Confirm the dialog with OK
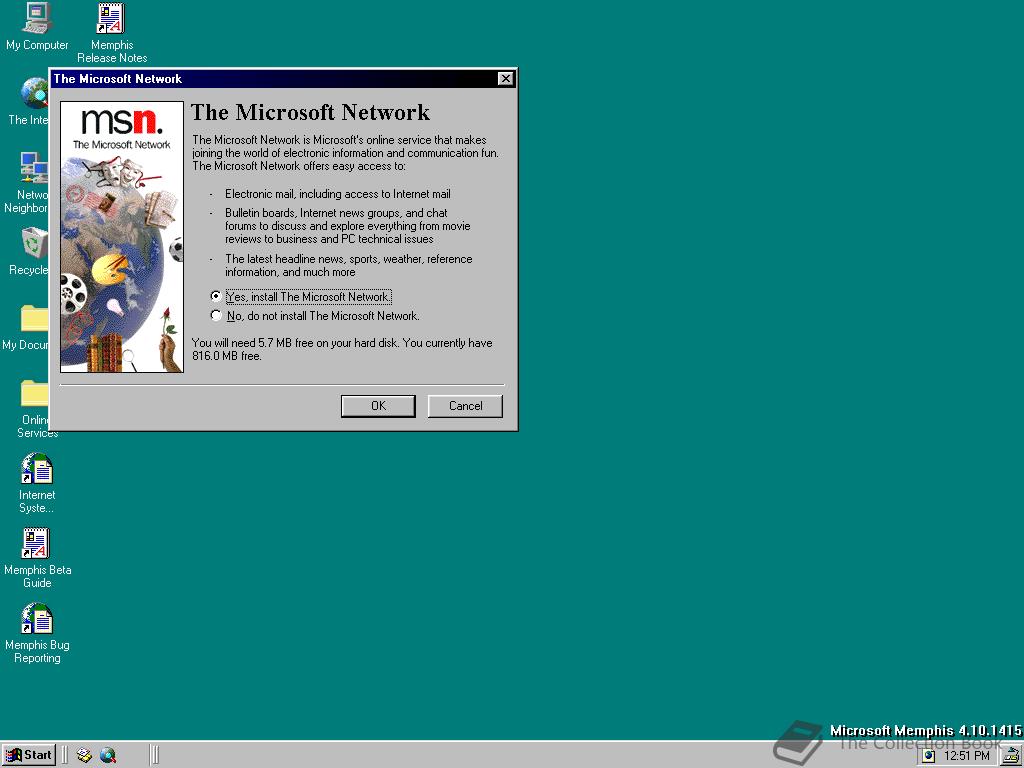The width and height of the screenshot is (1024, 768). pos(378,406)
